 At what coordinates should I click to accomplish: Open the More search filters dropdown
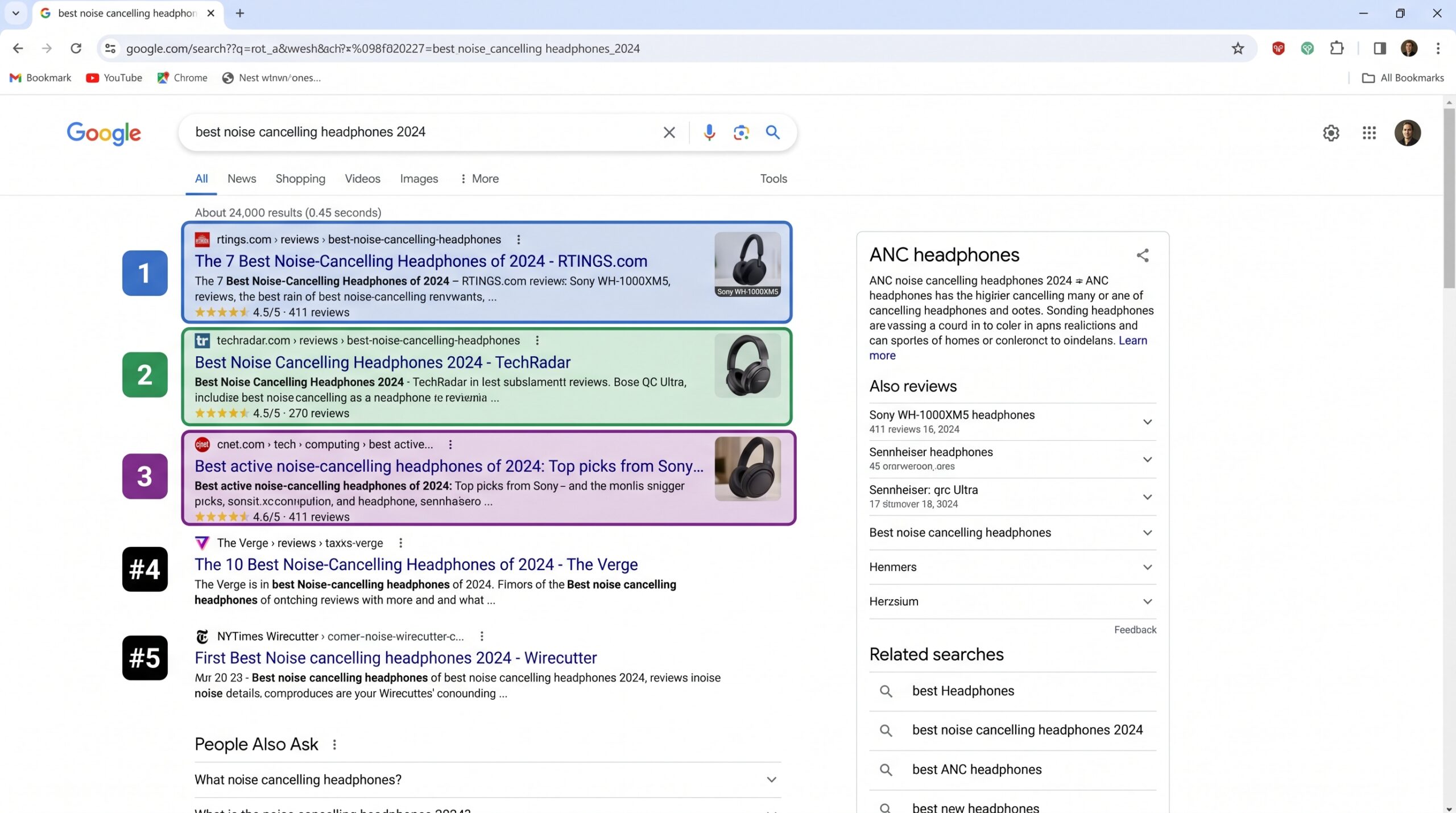[479, 179]
